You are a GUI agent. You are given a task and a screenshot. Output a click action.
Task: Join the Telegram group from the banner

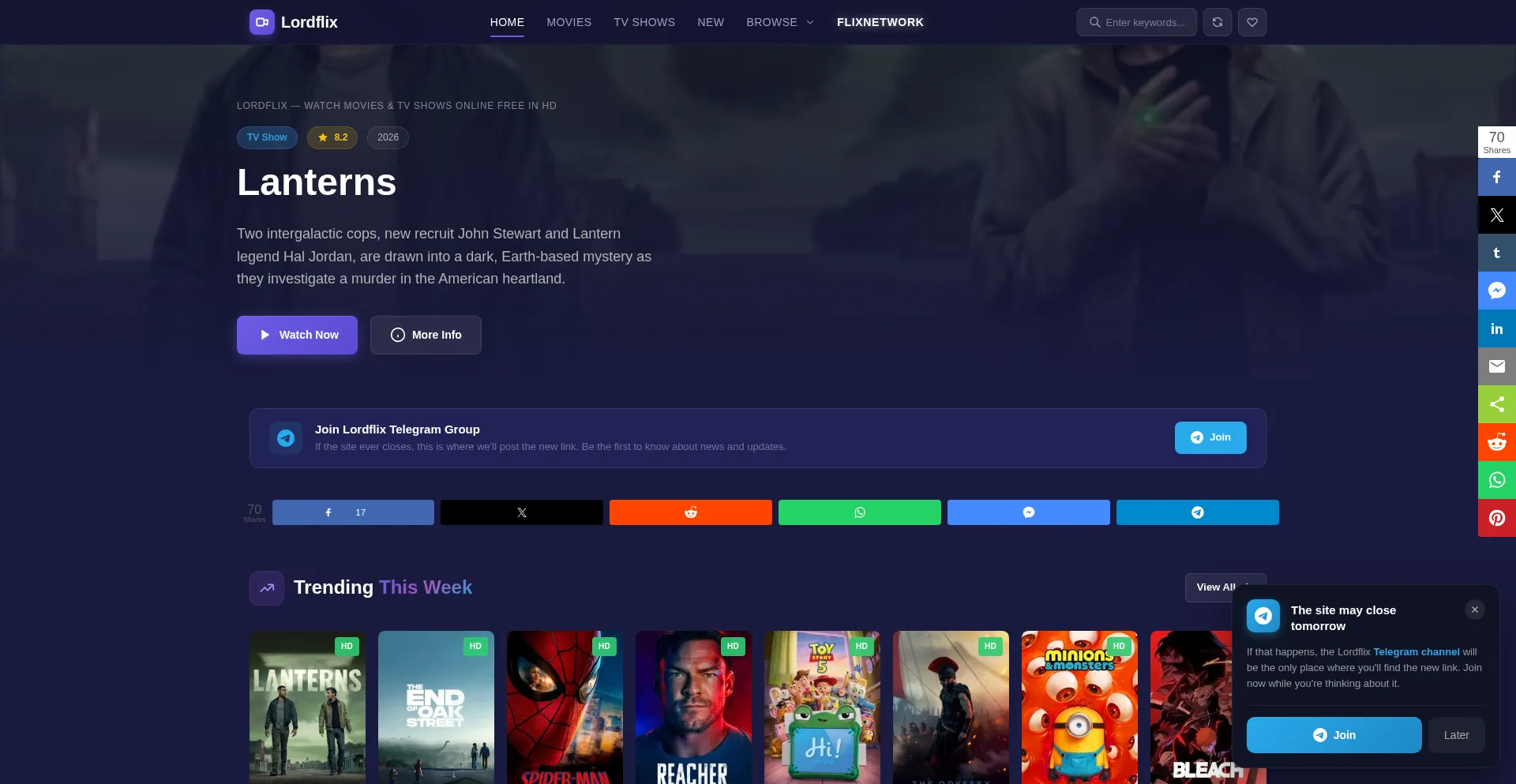(1210, 437)
